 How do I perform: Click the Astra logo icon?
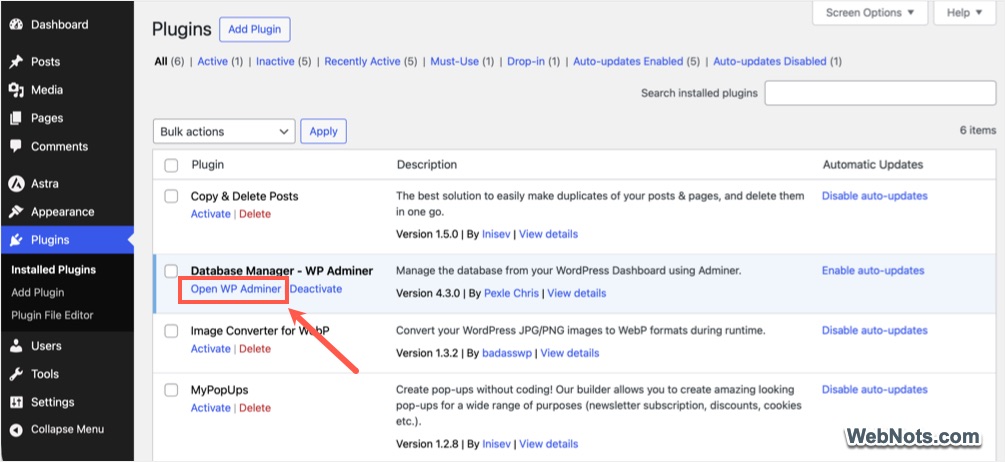click(16, 184)
